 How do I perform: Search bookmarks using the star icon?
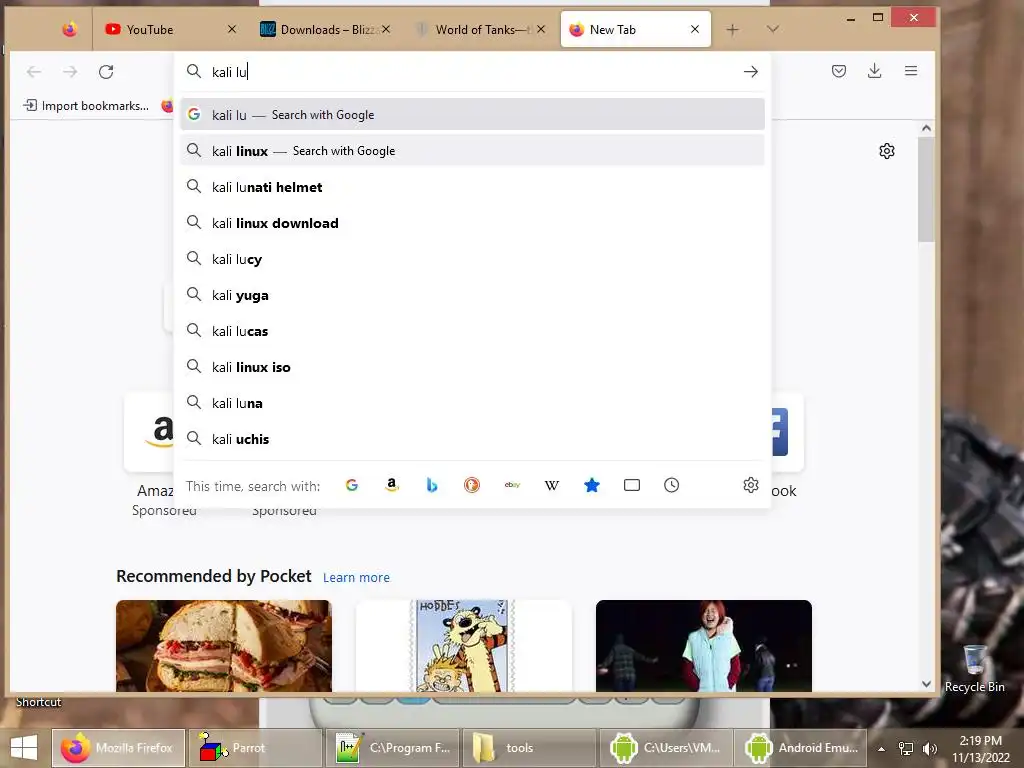592,485
